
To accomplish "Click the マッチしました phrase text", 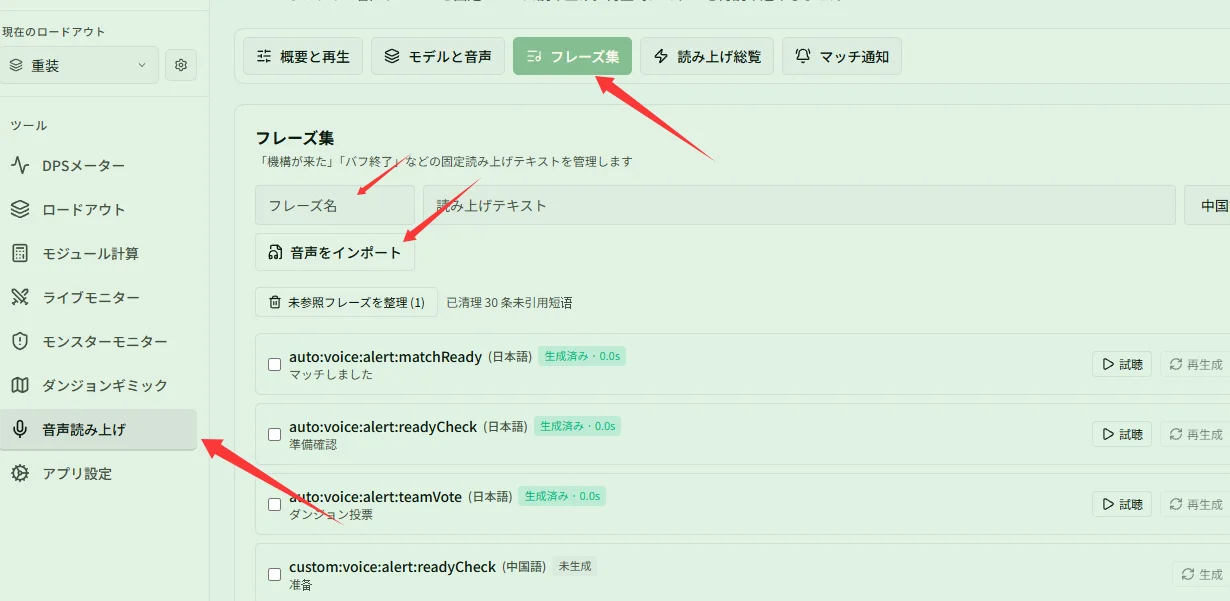I will (x=331, y=375).
